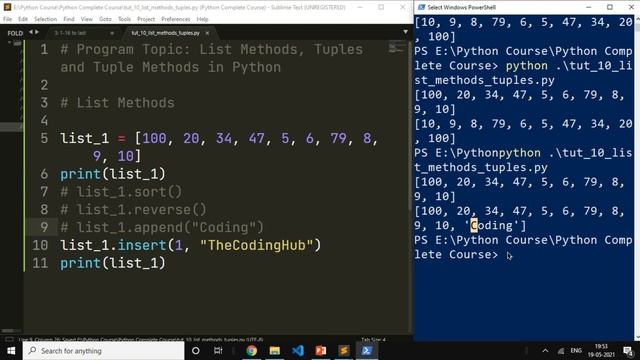Open PowerShell from the taskbar
Viewport: 640px width, 360px height.
pos(367,351)
